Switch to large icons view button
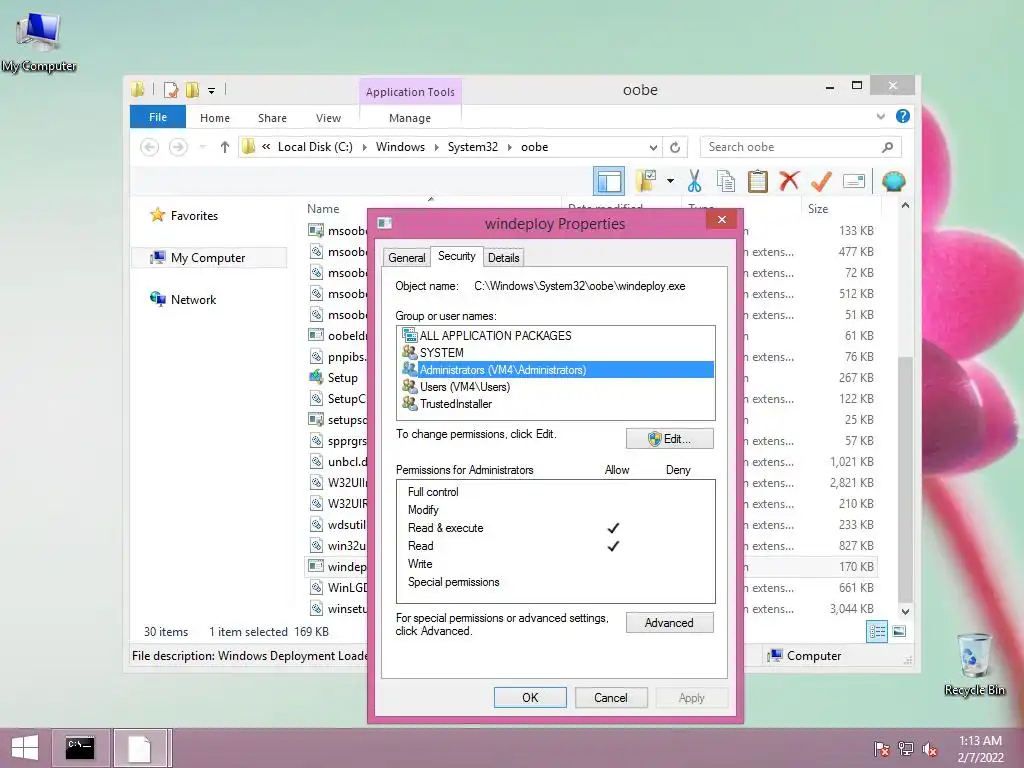The height and width of the screenshot is (768, 1024). (899, 632)
